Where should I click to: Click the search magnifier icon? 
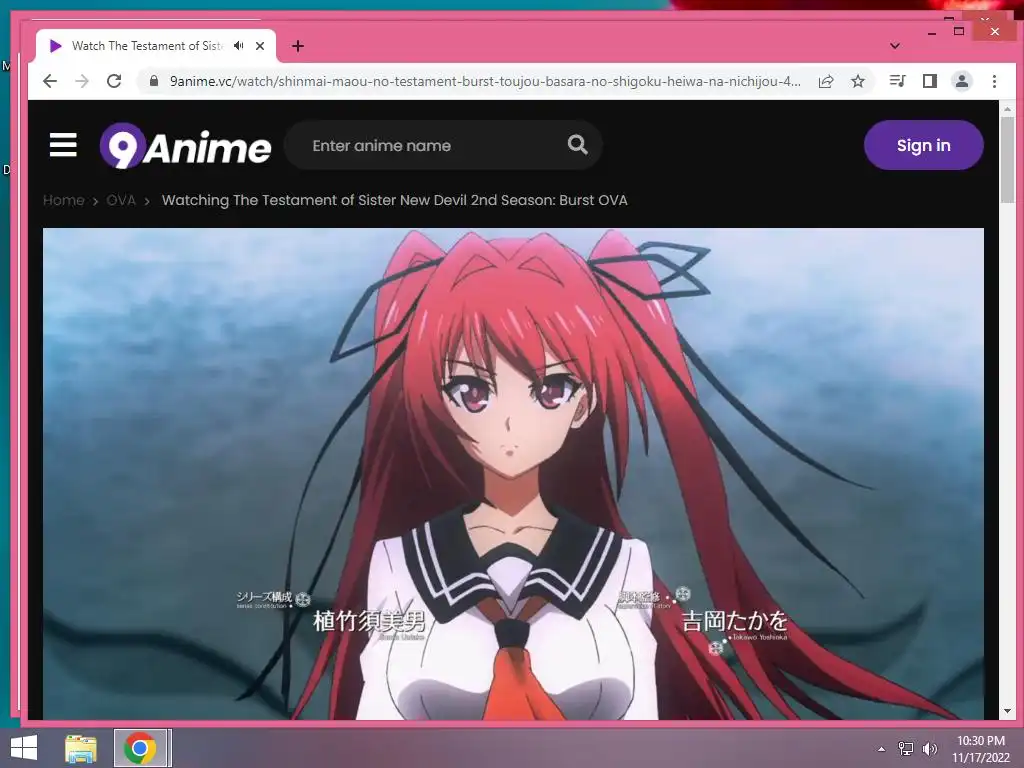pos(577,144)
